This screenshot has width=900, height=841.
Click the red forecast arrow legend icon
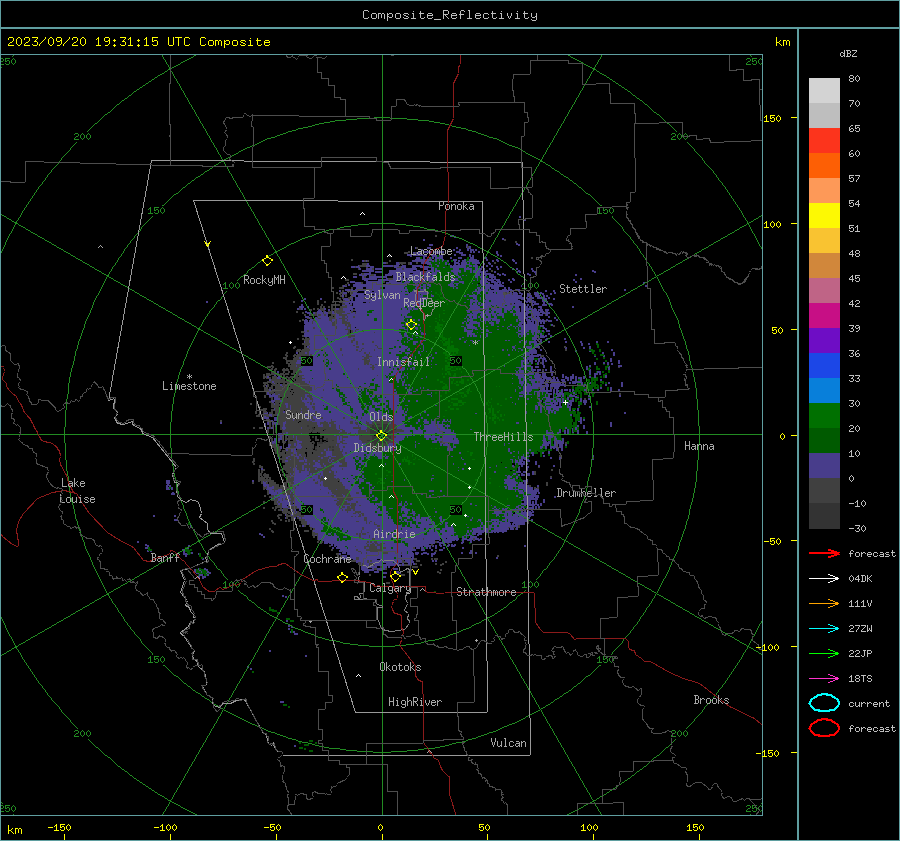click(824, 553)
